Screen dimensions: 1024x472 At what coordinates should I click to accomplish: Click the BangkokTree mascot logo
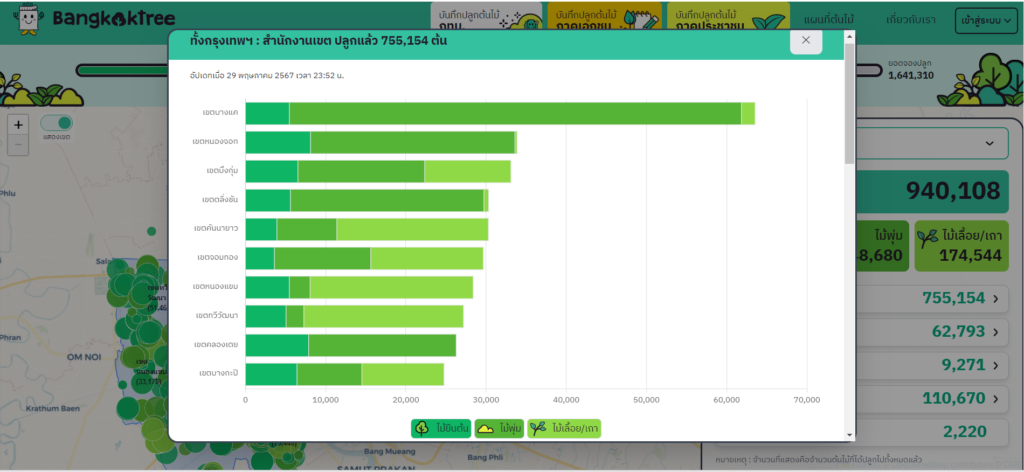pyautogui.click(x=27, y=20)
